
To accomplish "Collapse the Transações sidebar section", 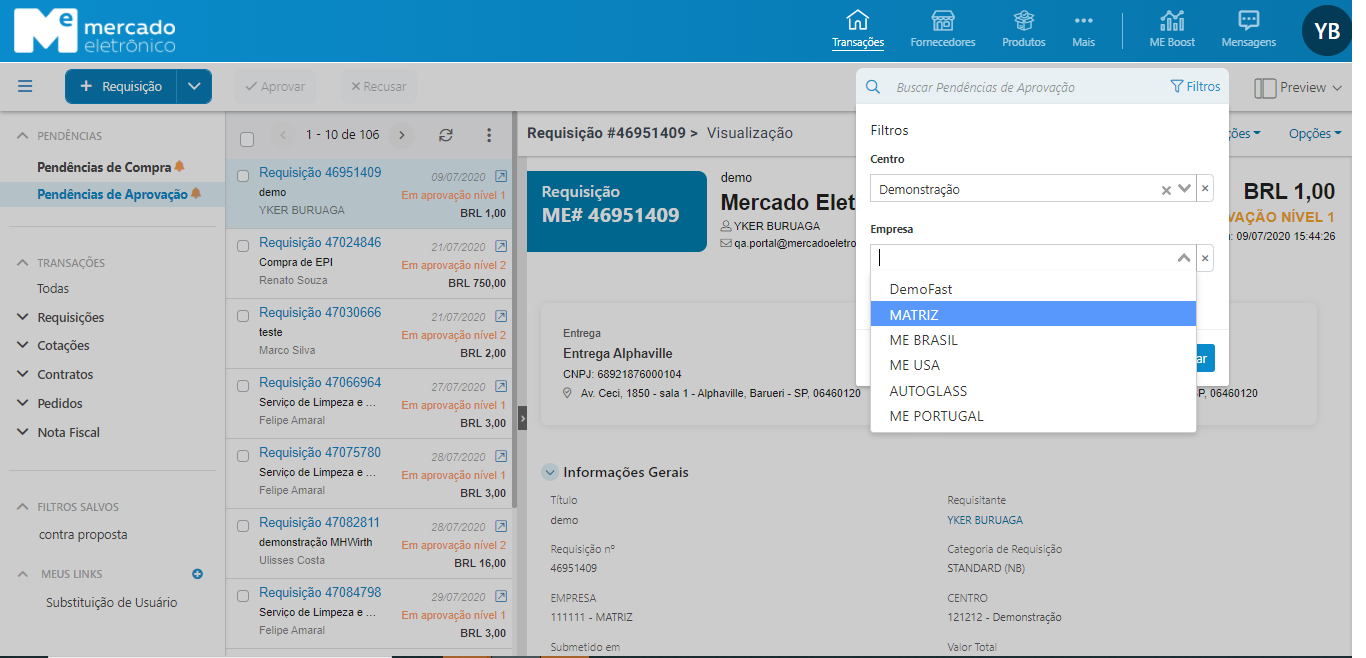I will coord(24,263).
